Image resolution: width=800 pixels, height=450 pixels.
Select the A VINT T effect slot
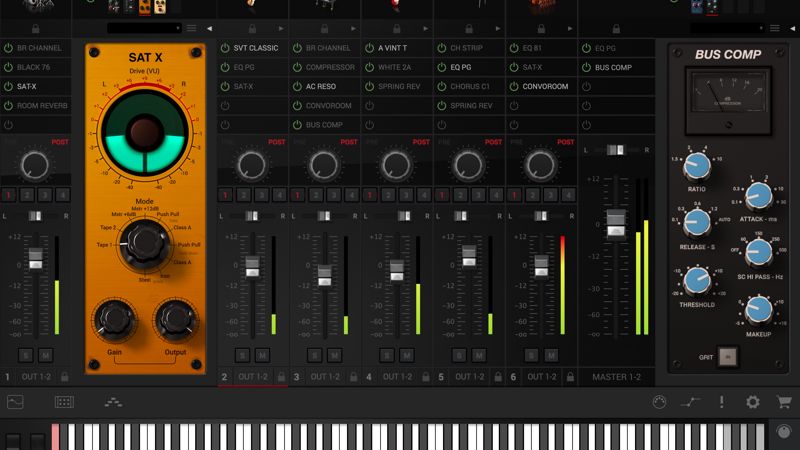click(x=397, y=48)
